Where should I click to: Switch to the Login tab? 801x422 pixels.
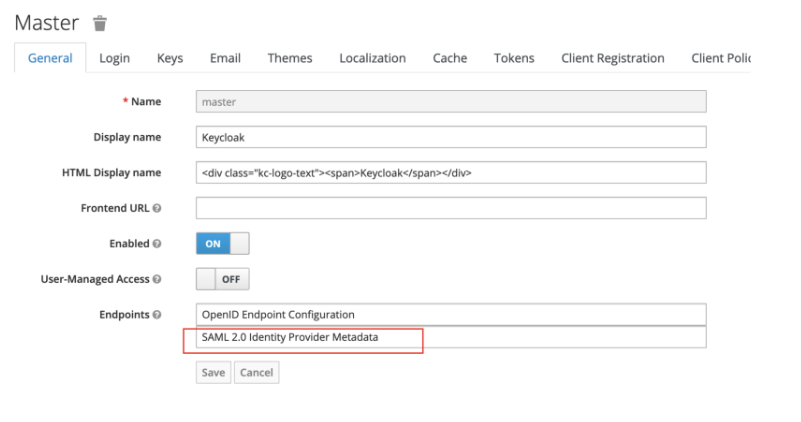click(x=114, y=58)
